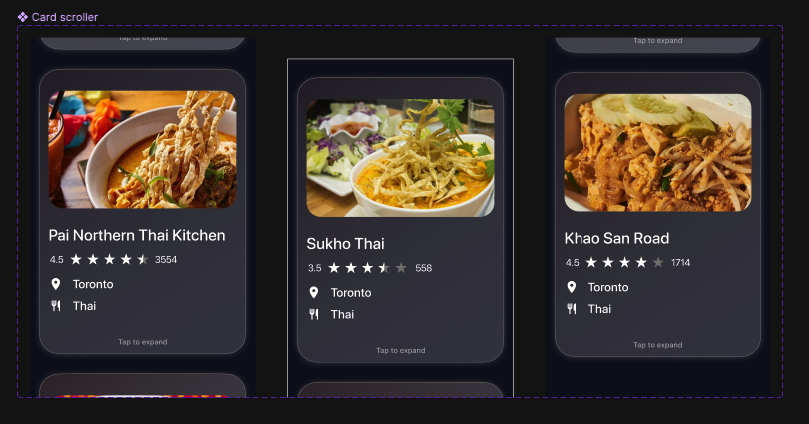Click half star rating on Pai Northern Thai Kitchen

(x=142, y=259)
